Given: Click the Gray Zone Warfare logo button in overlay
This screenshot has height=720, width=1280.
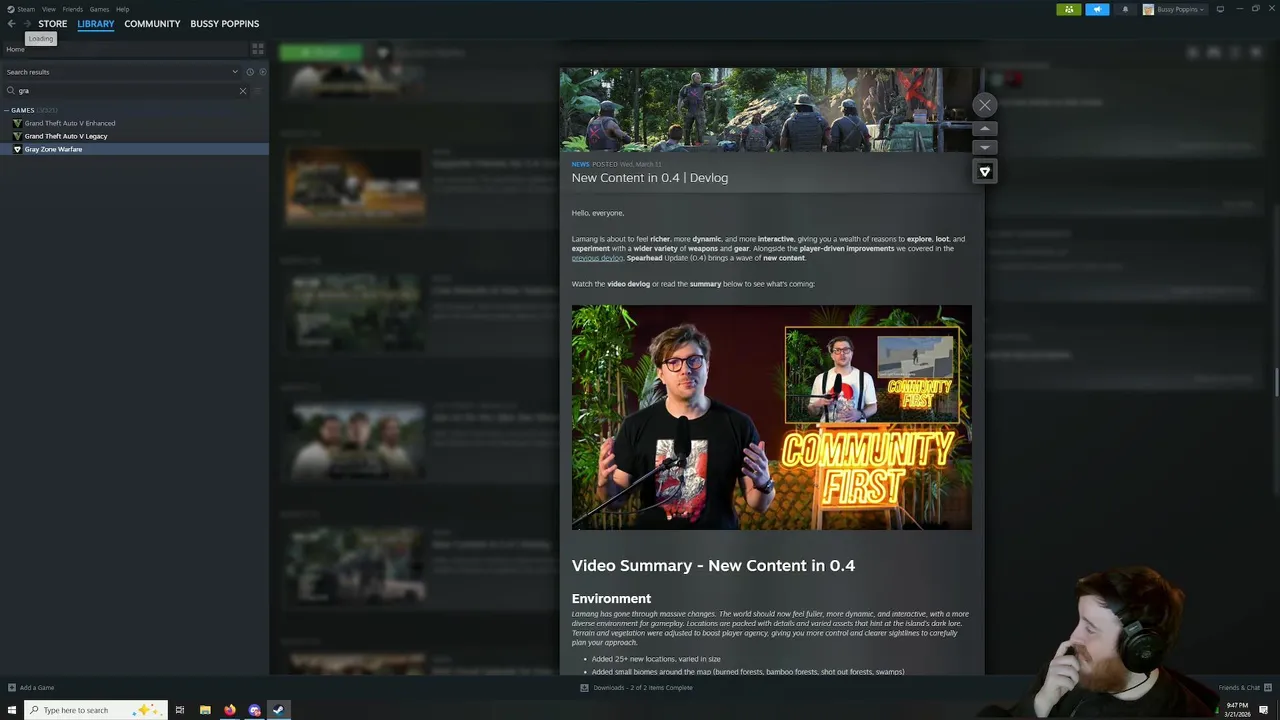Looking at the screenshot, I should pos(984,172).
